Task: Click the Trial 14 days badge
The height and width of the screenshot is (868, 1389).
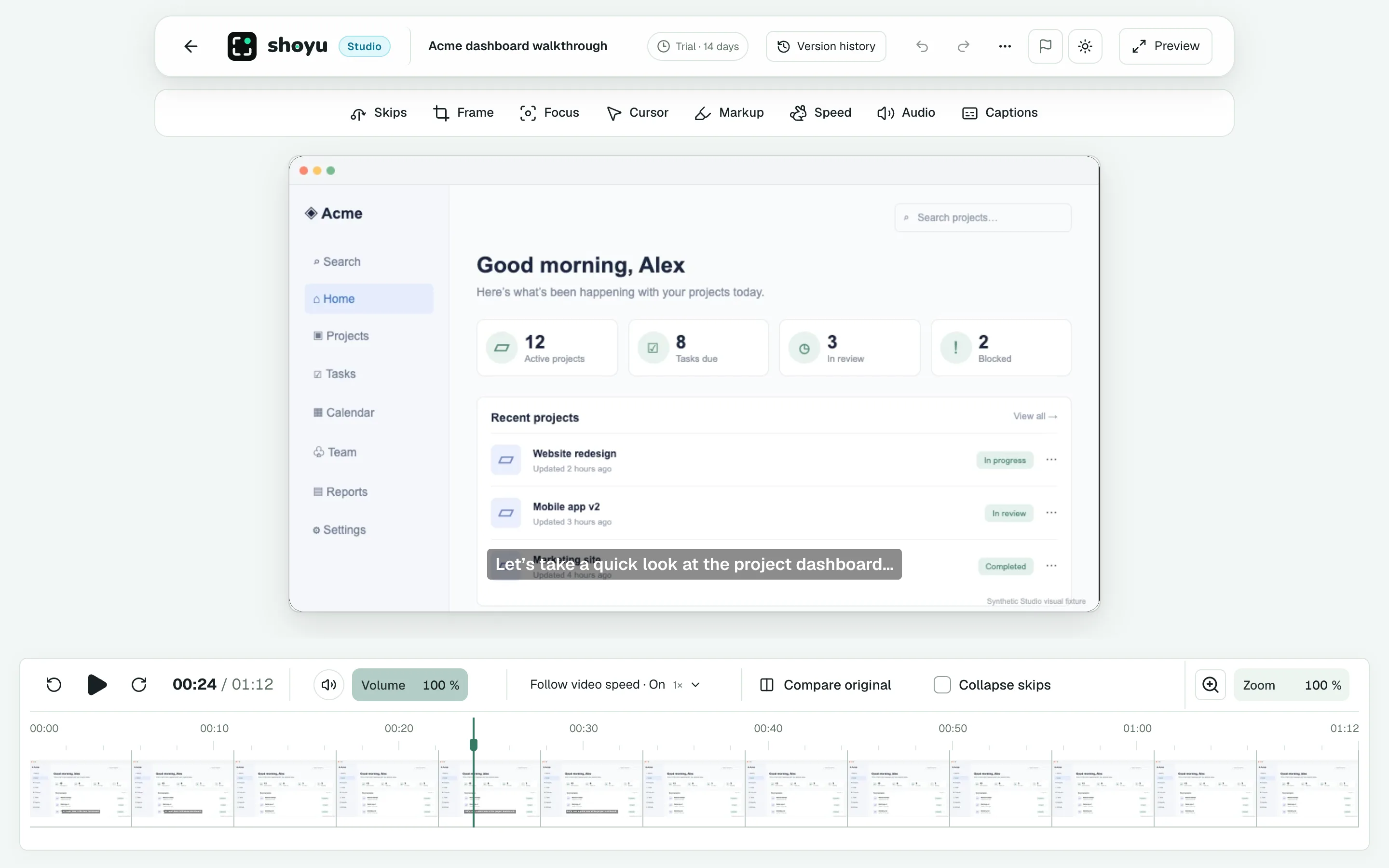Action: [x=697, y=46]
